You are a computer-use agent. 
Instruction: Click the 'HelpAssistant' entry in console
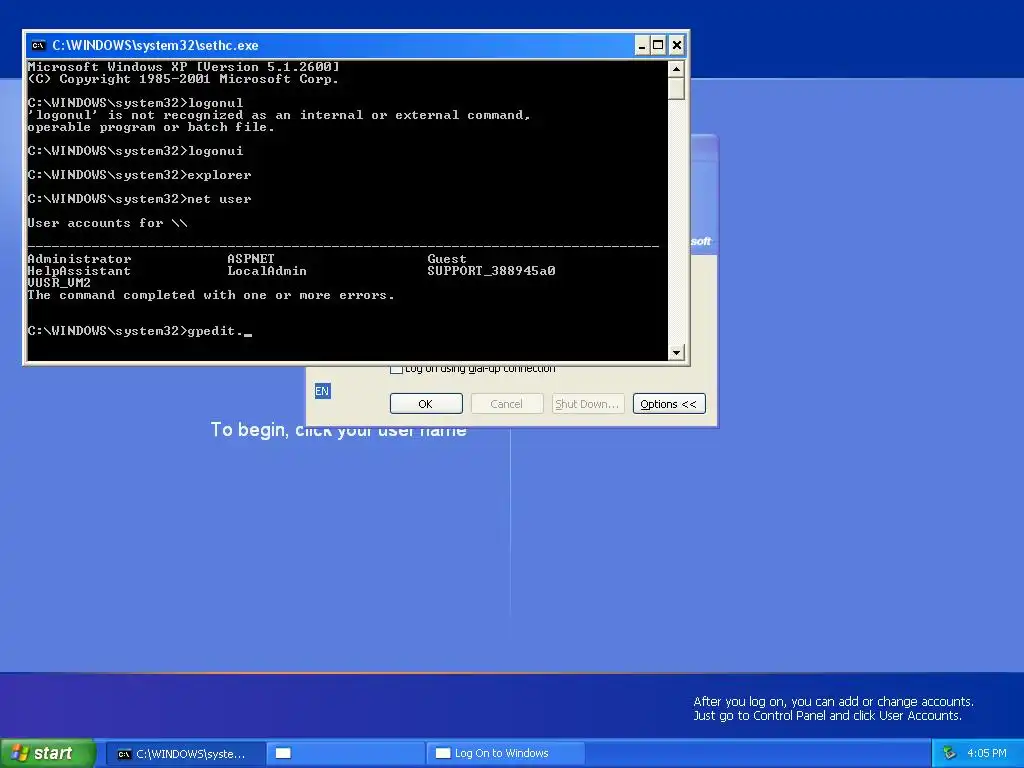(79, 271)
